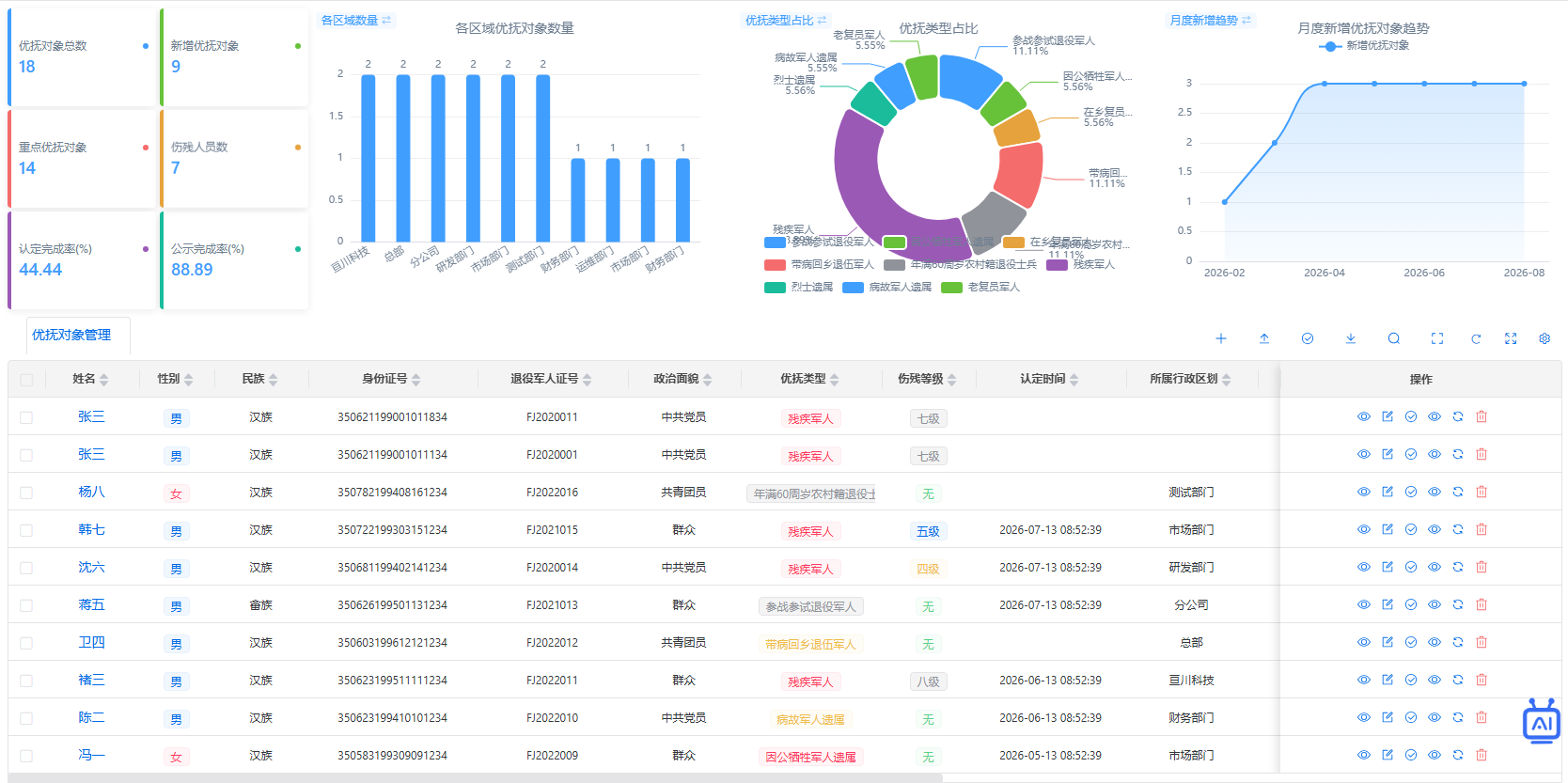Click the circled-check icon in 冯一 row
The image size is (1568, 783).
pyautogui.click(x=1411, y=755)
